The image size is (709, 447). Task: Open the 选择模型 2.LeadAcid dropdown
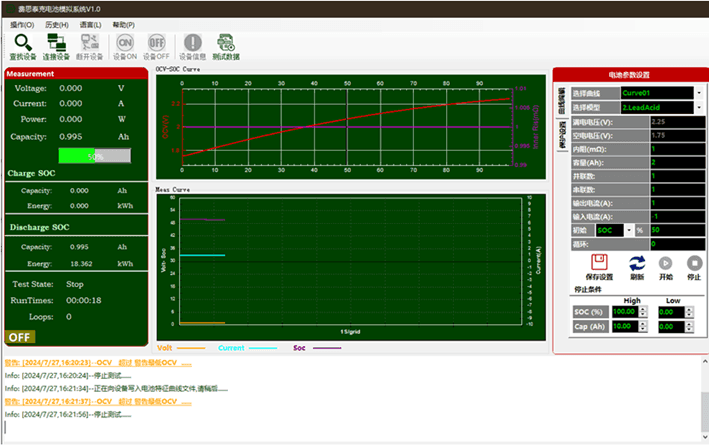(x=698, y=106)
